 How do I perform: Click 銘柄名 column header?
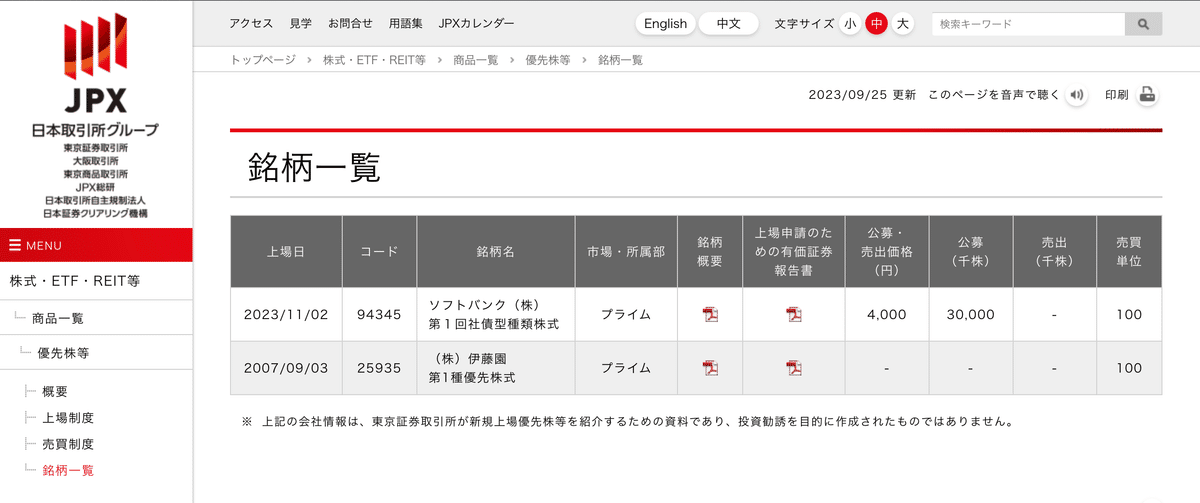point(496,252)
